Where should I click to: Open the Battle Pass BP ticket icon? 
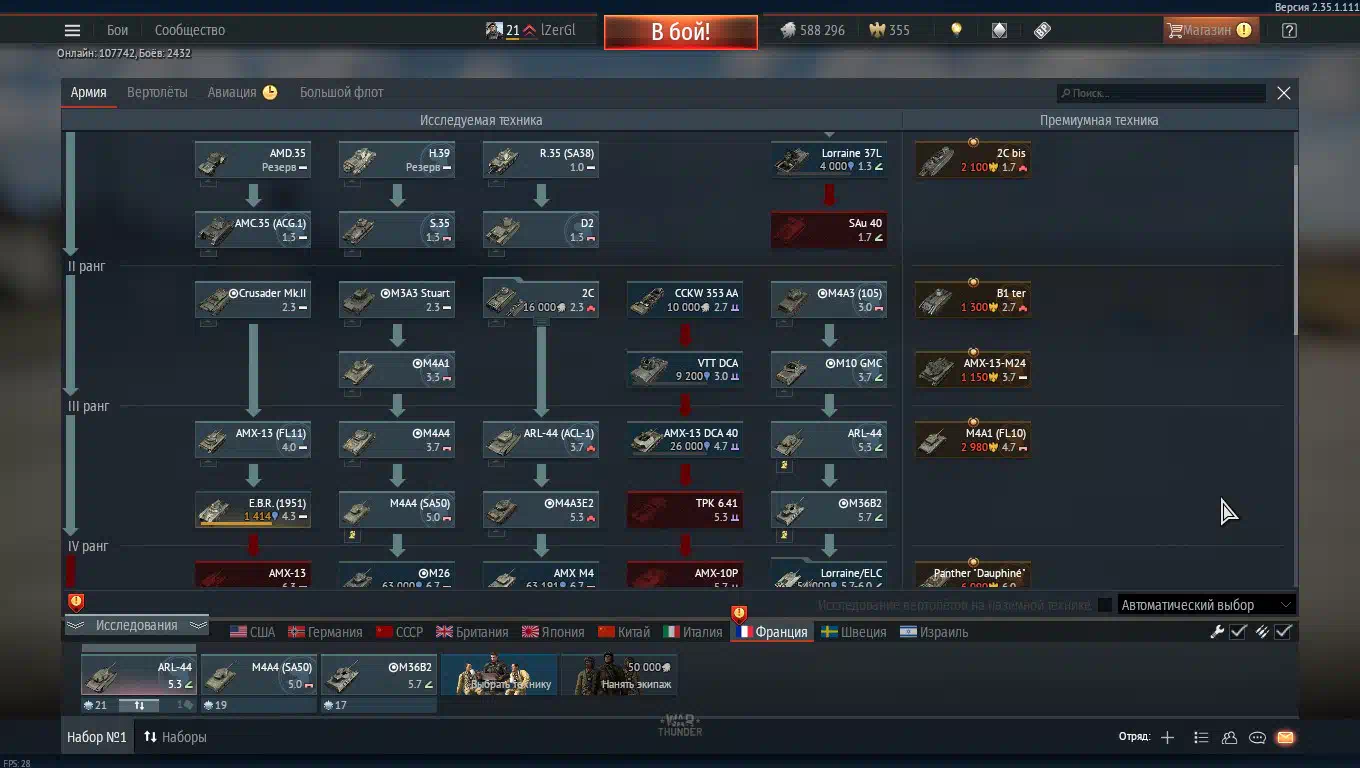tap(1042, 30)
